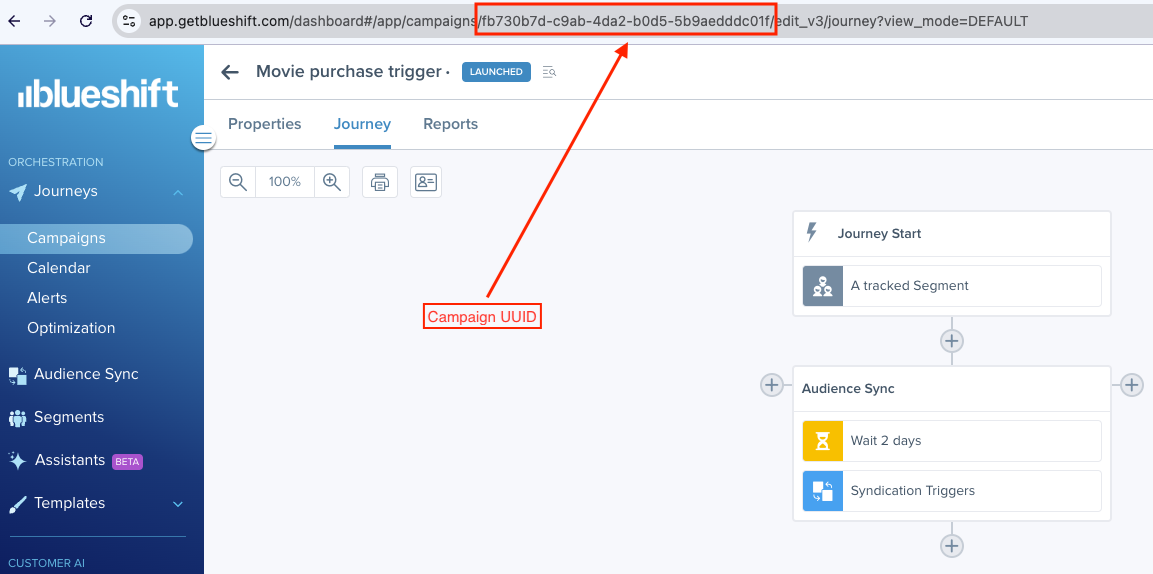Click the ORCHESTRATION section label

(x=56, y=162)
